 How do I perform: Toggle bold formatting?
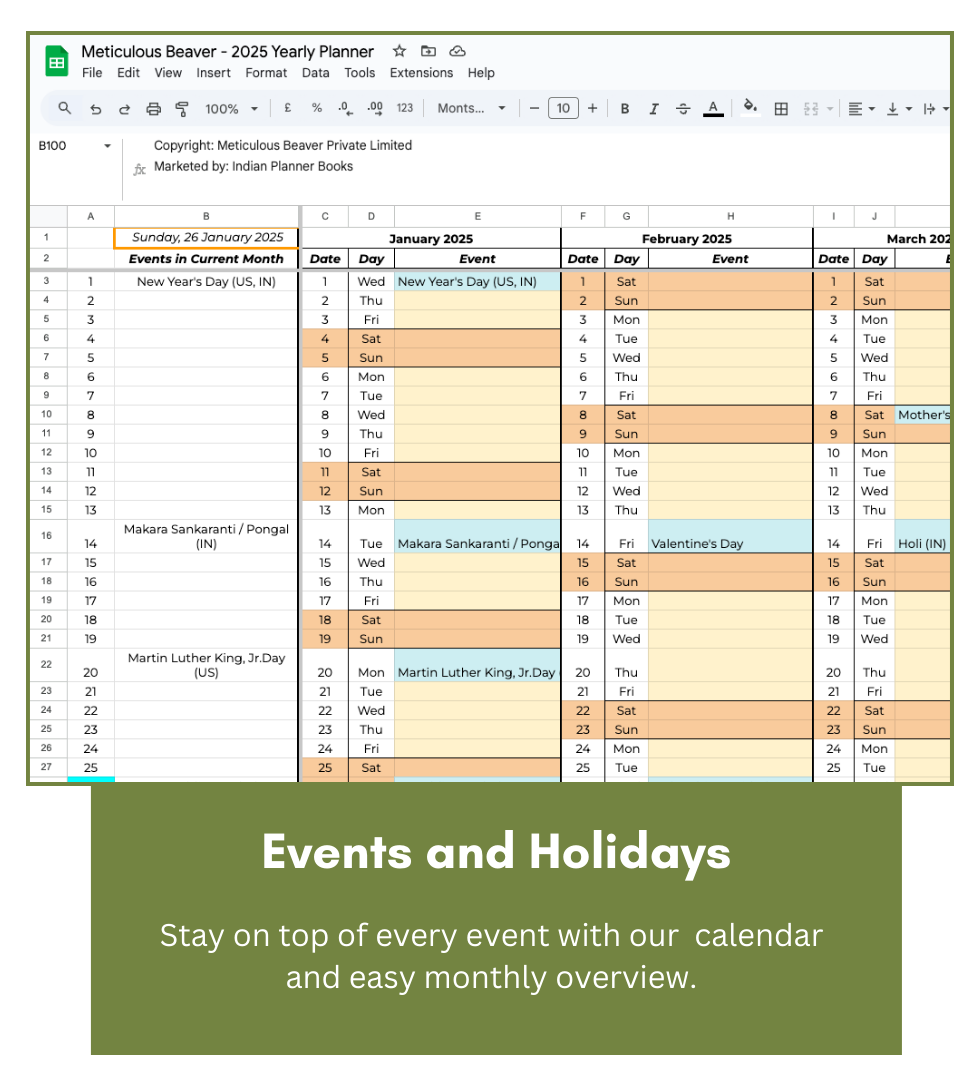(625, 109)
